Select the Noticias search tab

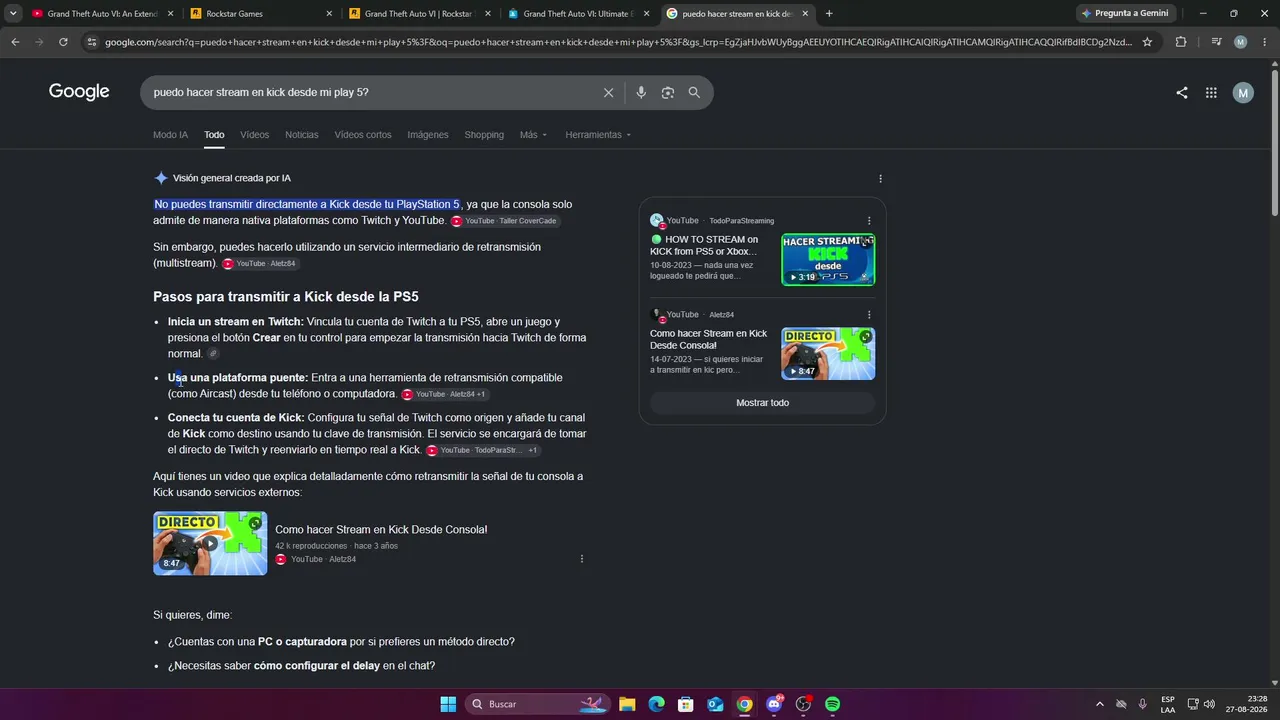pyautogui.click(x=302, y=135)
